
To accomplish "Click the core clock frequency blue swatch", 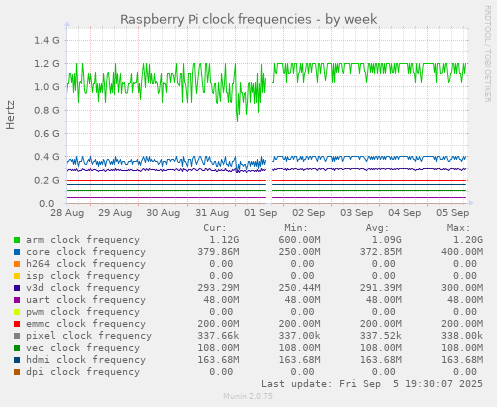I will 17,252.
